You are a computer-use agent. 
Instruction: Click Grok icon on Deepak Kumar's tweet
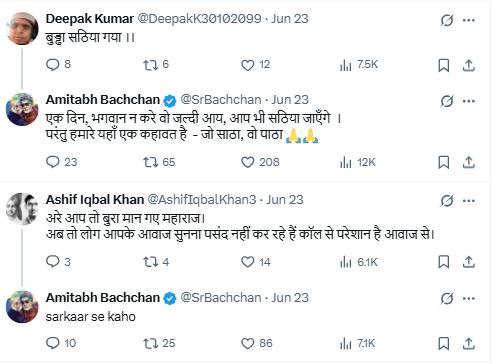(x=446, y=20)
